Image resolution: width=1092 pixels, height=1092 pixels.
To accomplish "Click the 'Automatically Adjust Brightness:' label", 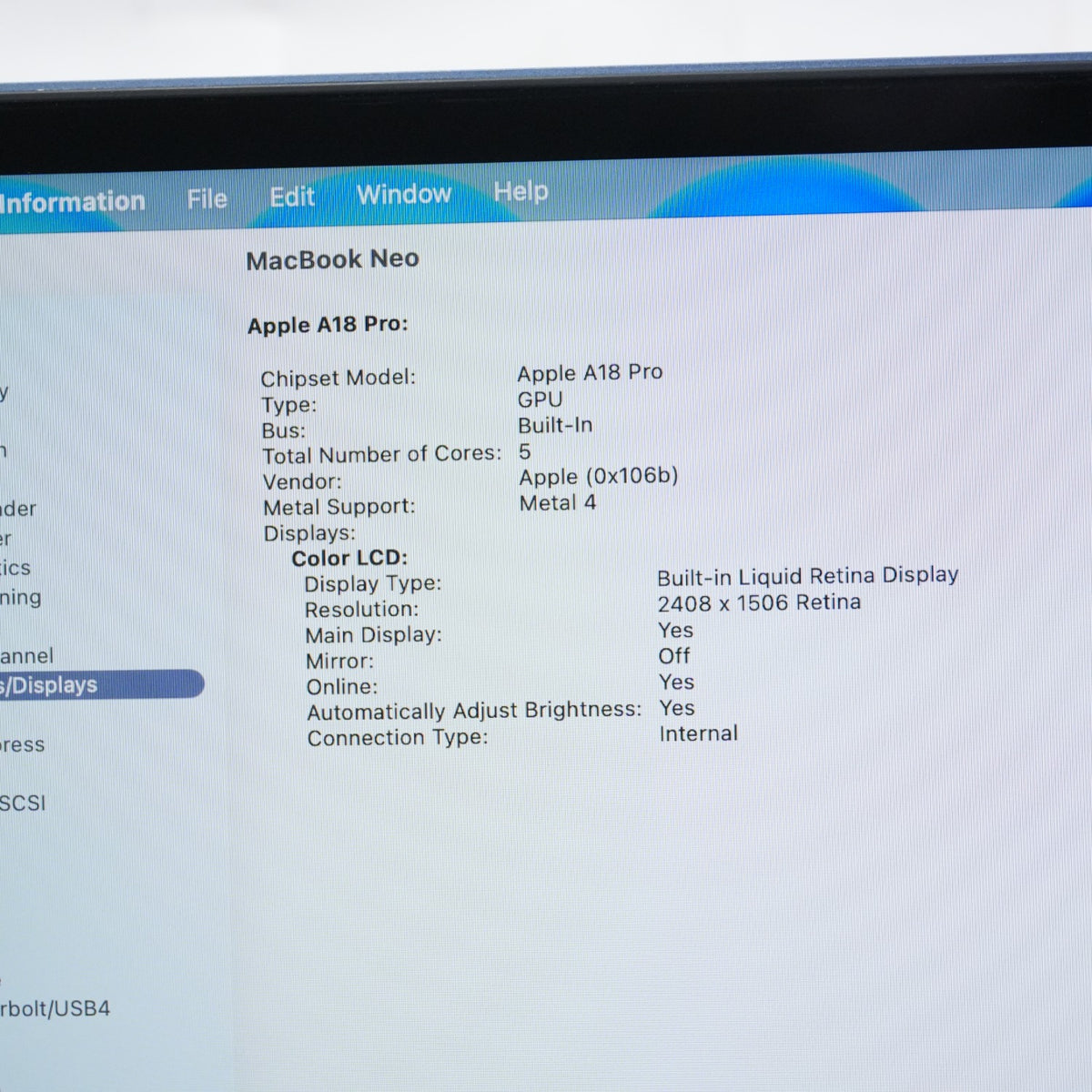I will (474, 711).
